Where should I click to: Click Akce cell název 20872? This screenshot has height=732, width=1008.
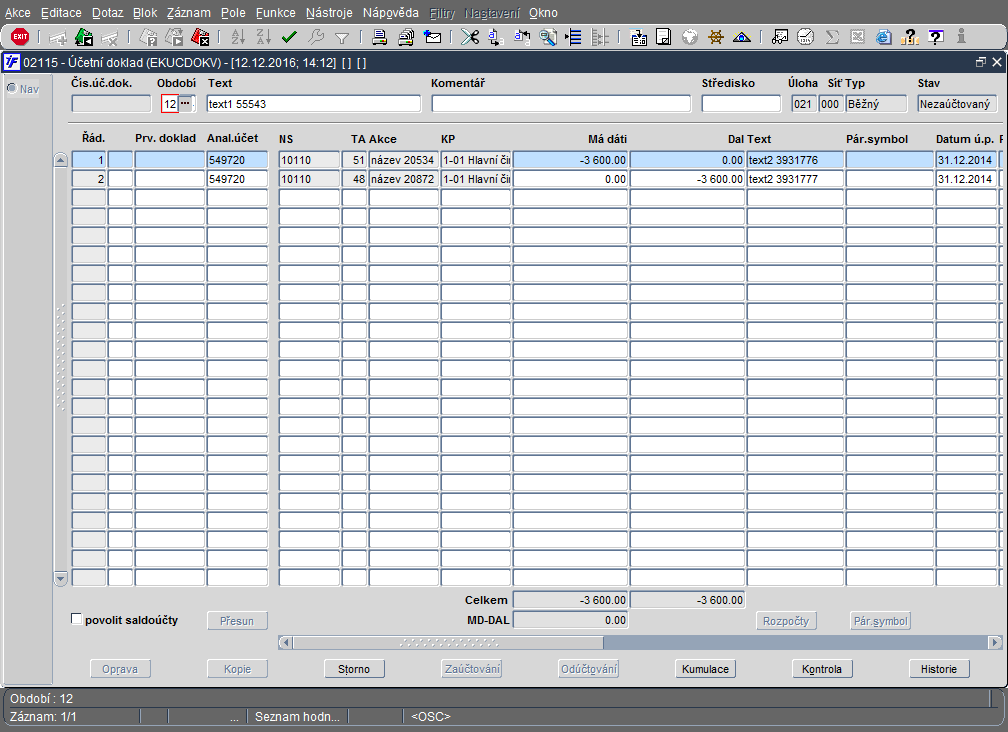(x=404, y=179)
